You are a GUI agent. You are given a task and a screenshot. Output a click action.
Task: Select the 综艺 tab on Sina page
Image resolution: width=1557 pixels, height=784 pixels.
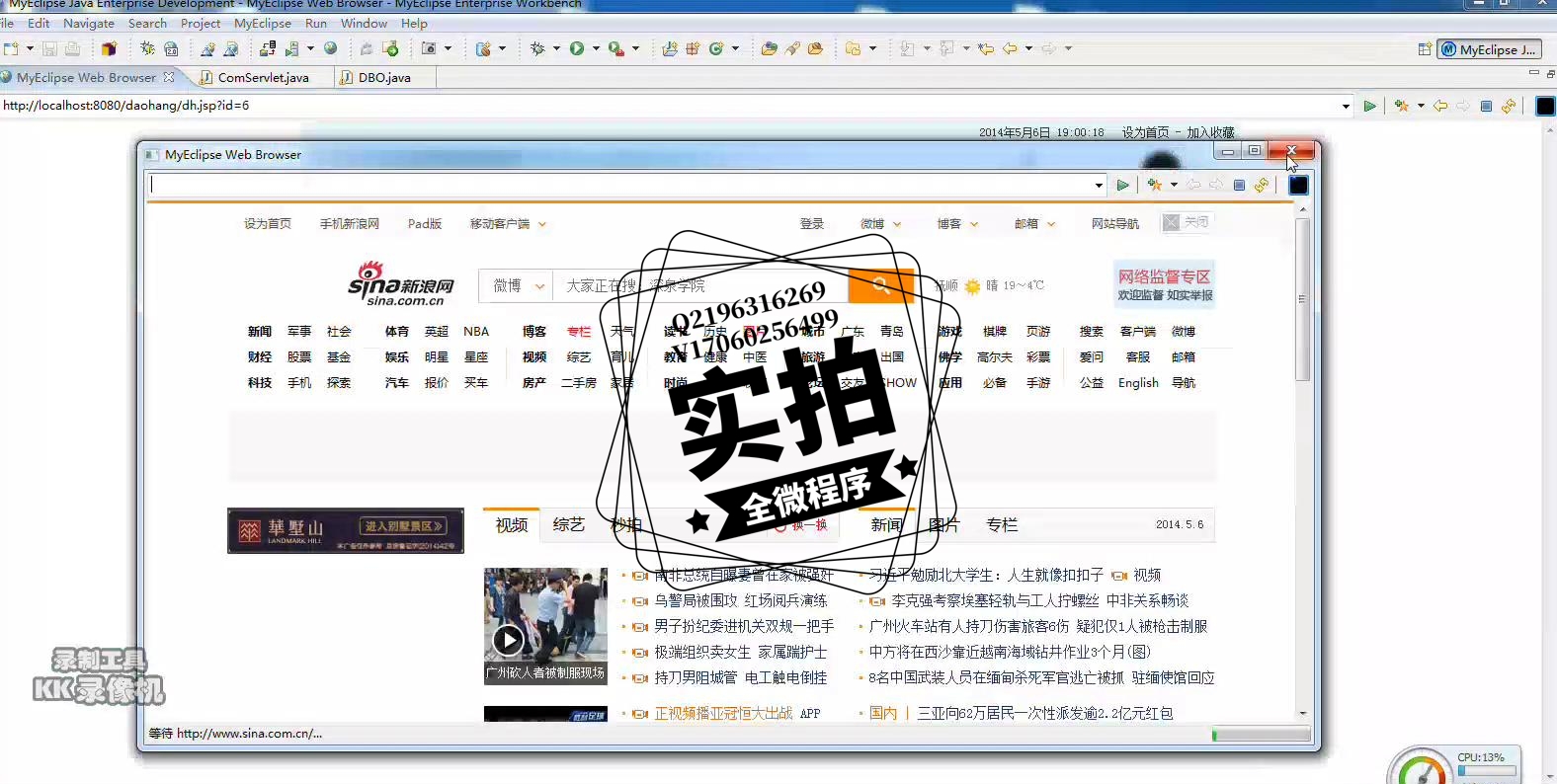[x=569, y=525]
